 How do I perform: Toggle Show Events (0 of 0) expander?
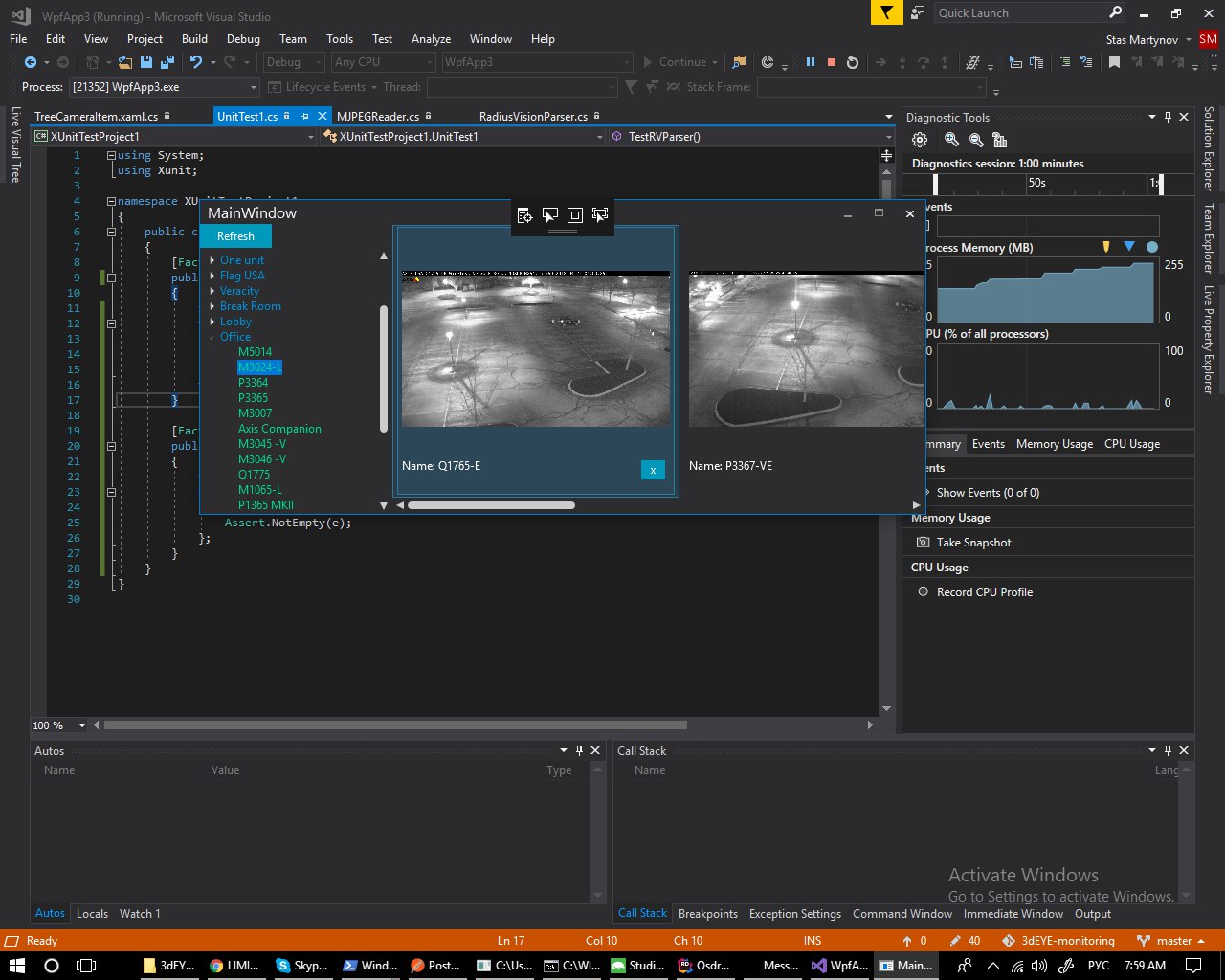926,493
